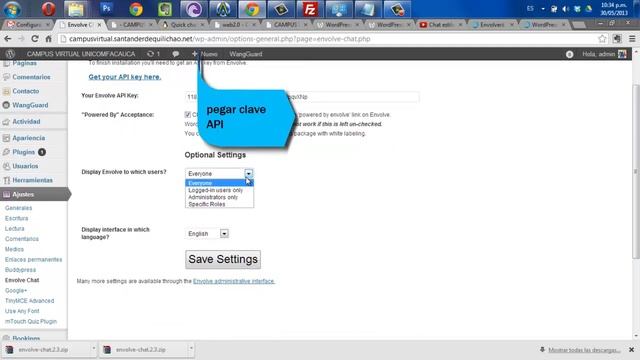This screenshot has width=640, height=360.
Task: Open Usuarios in the sidebar
Action: click(x=25, y=166)
